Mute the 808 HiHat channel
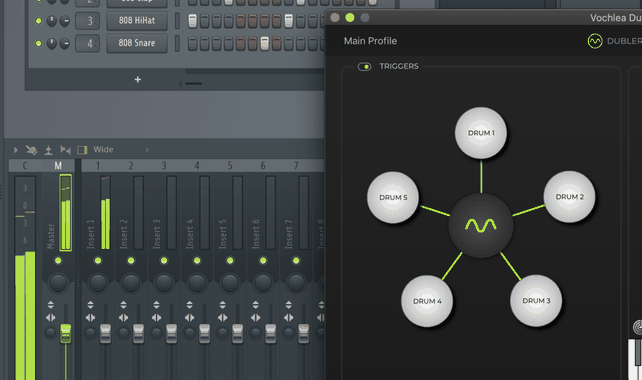642x380 pixels. click(38, 20)
